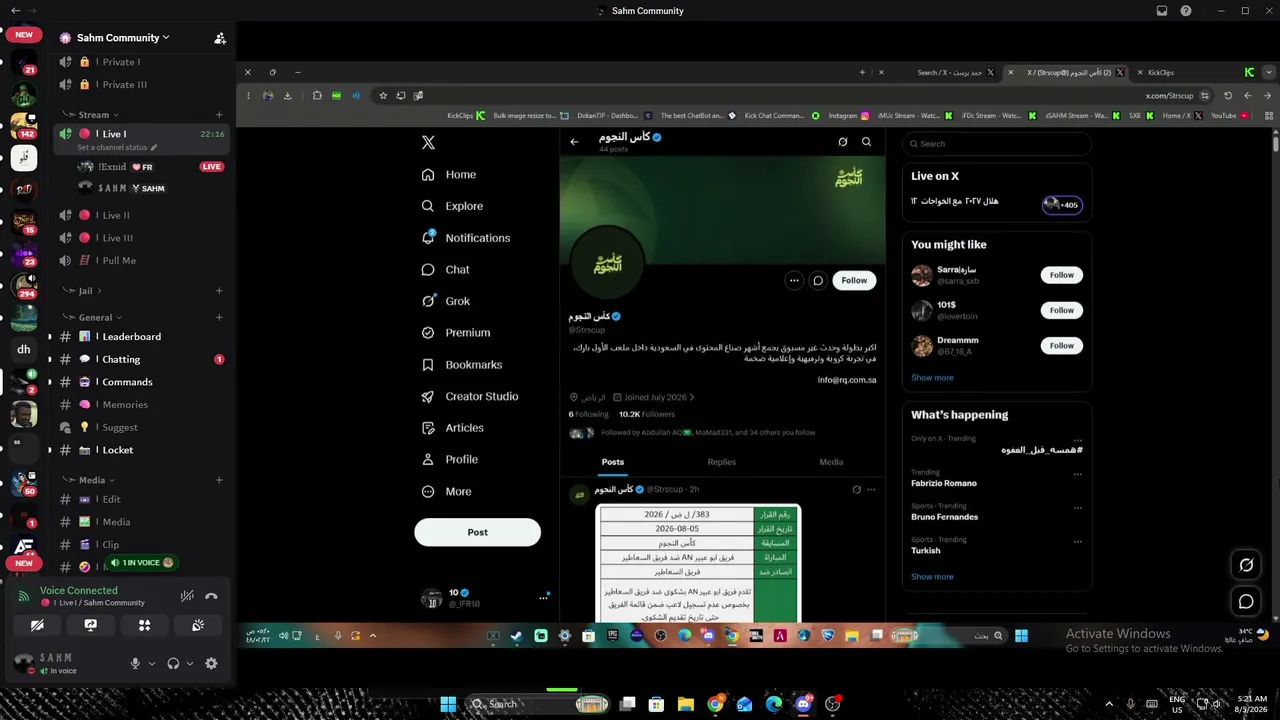Click the Windows Start button in taskbar
Image resolution: width=1280 pixels, height=720 pixels.
(x=448, y=704)
